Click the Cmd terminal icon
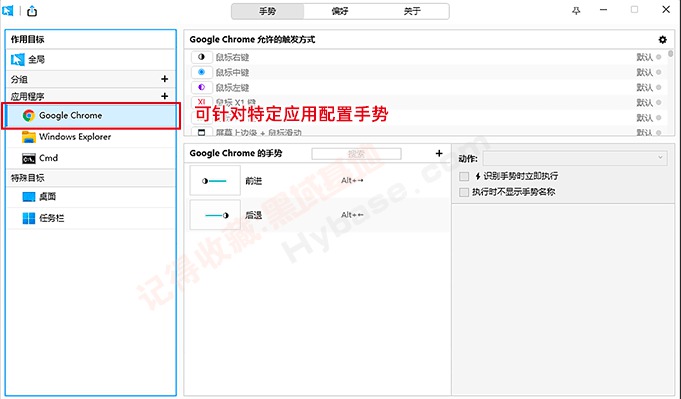This screenshot has height=399, width=681. (29, 158)
